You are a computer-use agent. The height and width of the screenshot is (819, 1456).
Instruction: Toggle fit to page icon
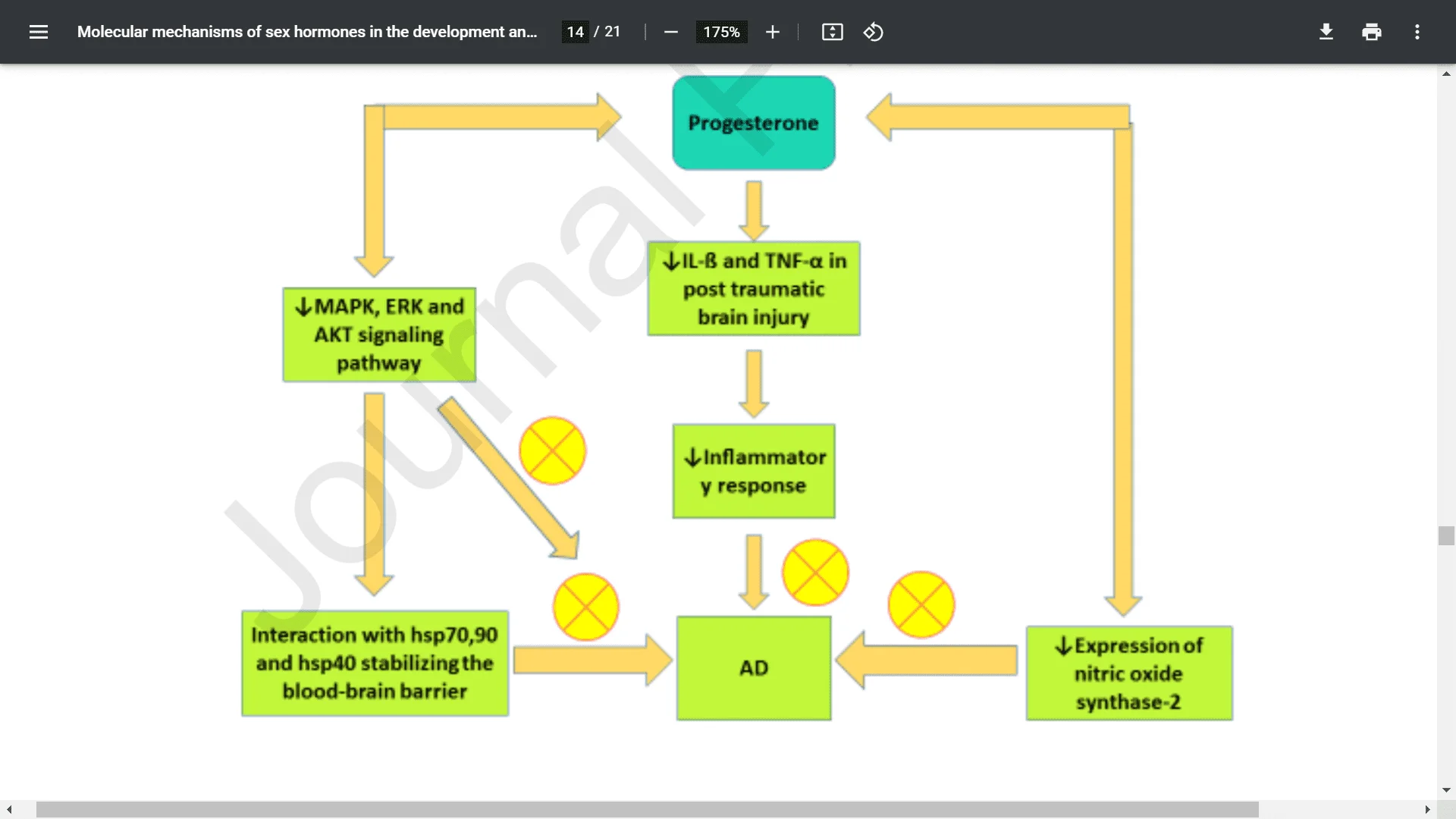[832, 32]
